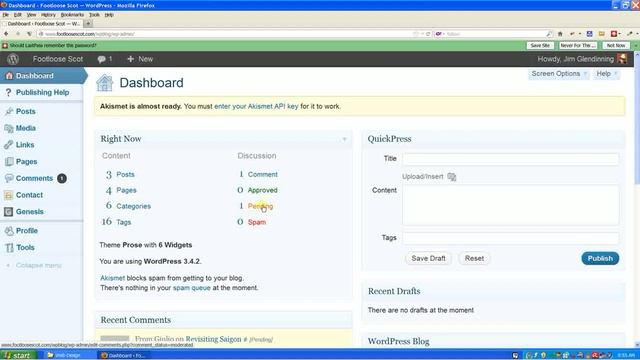Click the Dashboard home icon in sidebar
The image size is (640, 360).
9,76
